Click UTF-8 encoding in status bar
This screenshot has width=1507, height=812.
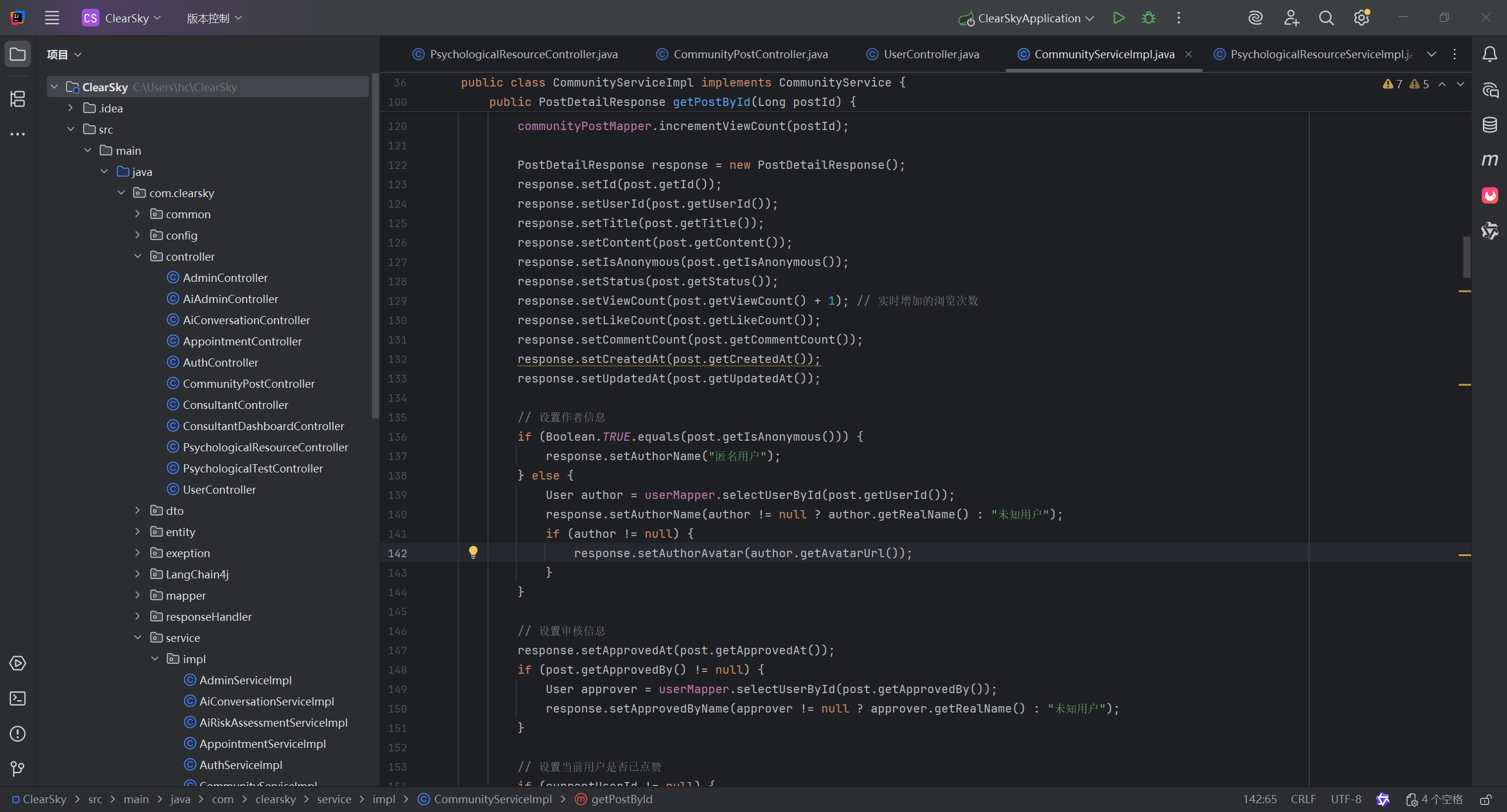[x=1346, y=799]
